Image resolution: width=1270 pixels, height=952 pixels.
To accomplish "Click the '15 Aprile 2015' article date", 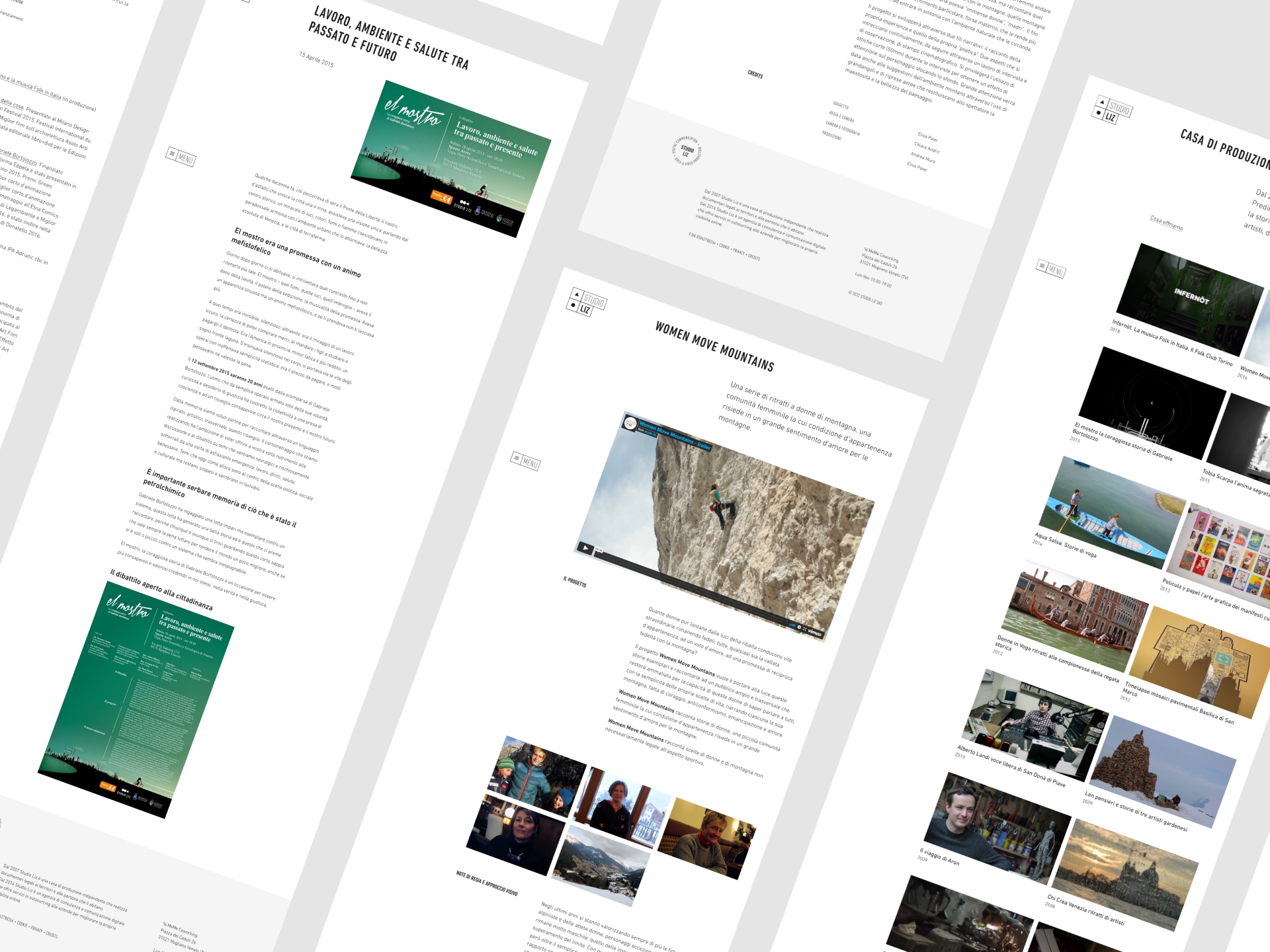I will pos(316,59).
